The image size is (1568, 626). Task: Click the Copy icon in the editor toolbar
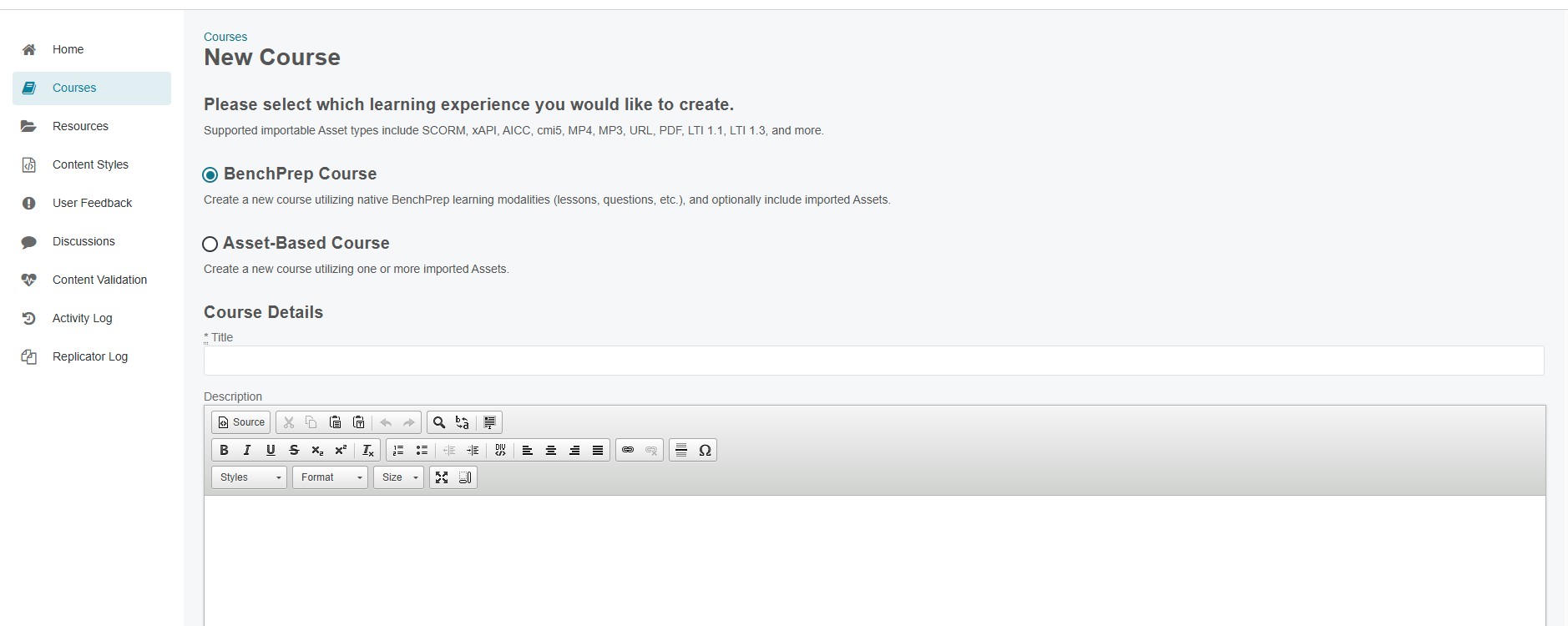click(311, 422)
